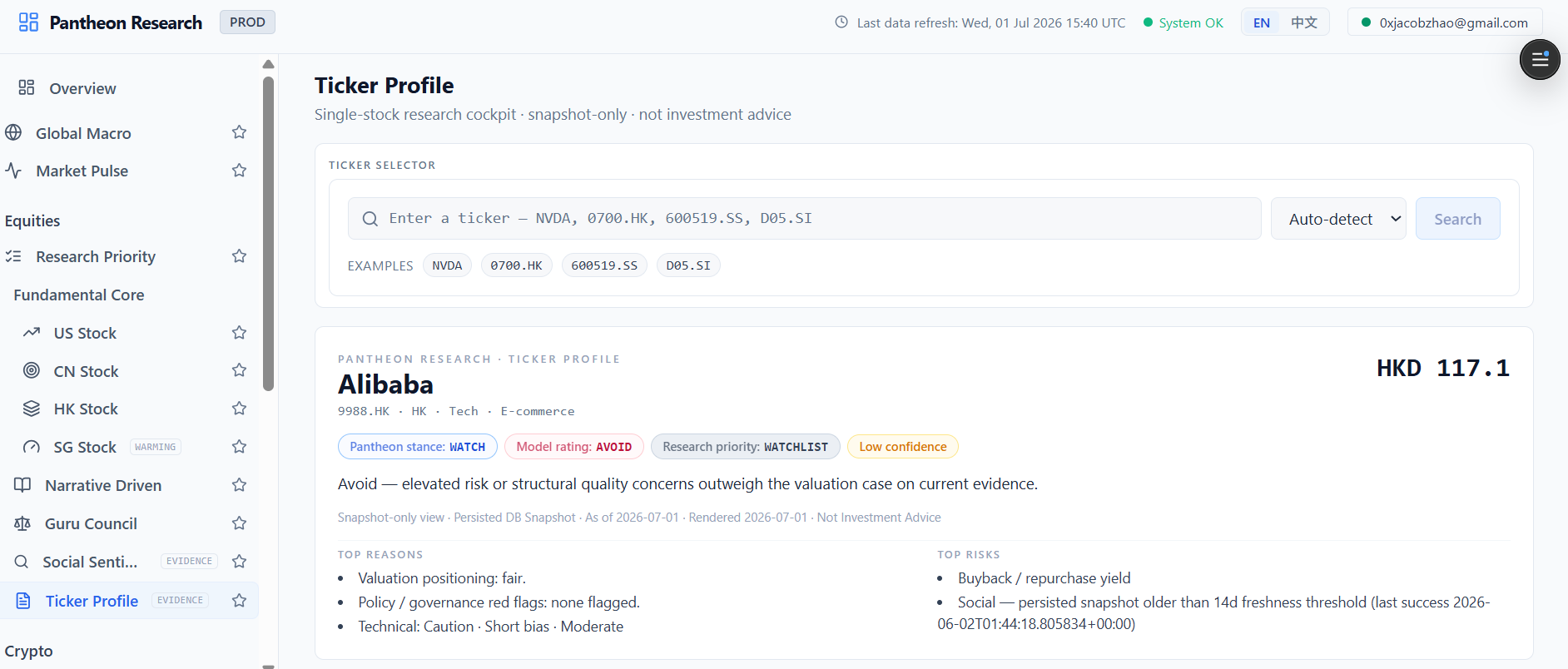Click the magnifier icon in ticker search
The height and width of the screenshot is (669, 1568).
[x=370, y=219]
